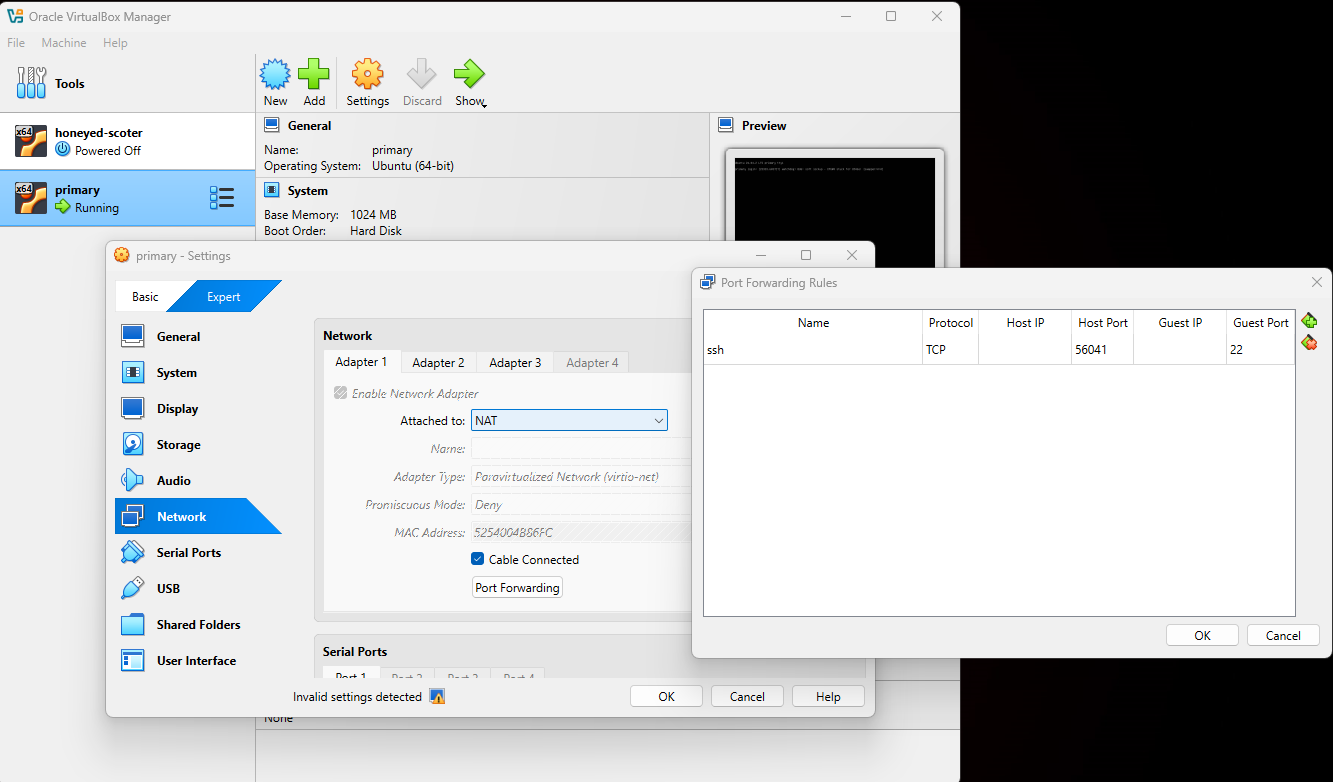This screenshot has height=782, width=1333.
Task: Open Settings via the orange gear icon
Action: point(367,75)
